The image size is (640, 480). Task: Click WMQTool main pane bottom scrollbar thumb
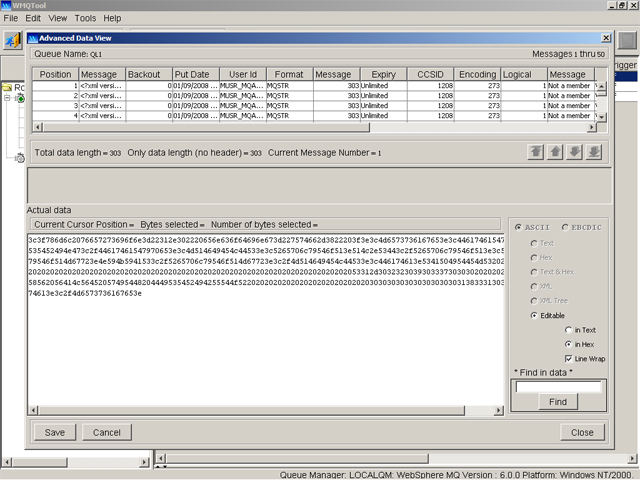tap(297, 458)
